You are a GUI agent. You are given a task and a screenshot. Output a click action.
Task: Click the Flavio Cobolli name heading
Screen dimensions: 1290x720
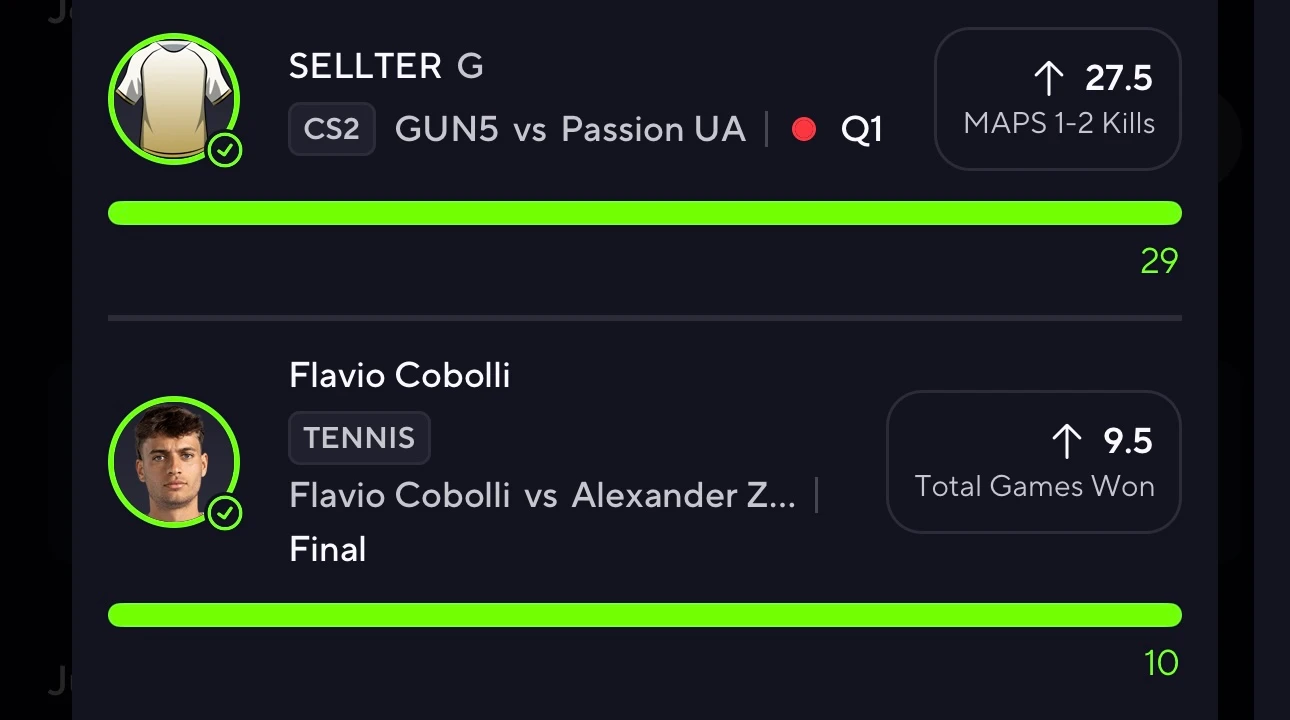400,376
